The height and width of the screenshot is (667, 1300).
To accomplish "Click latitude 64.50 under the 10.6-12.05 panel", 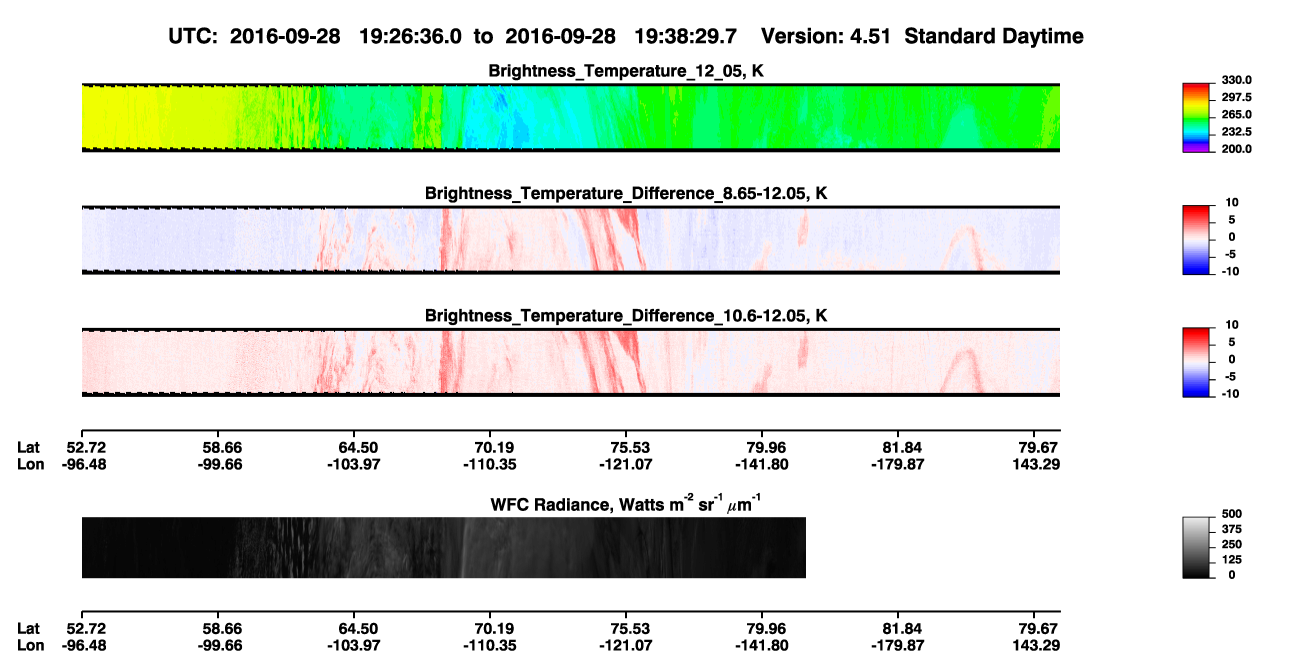I will pos(359,447).
